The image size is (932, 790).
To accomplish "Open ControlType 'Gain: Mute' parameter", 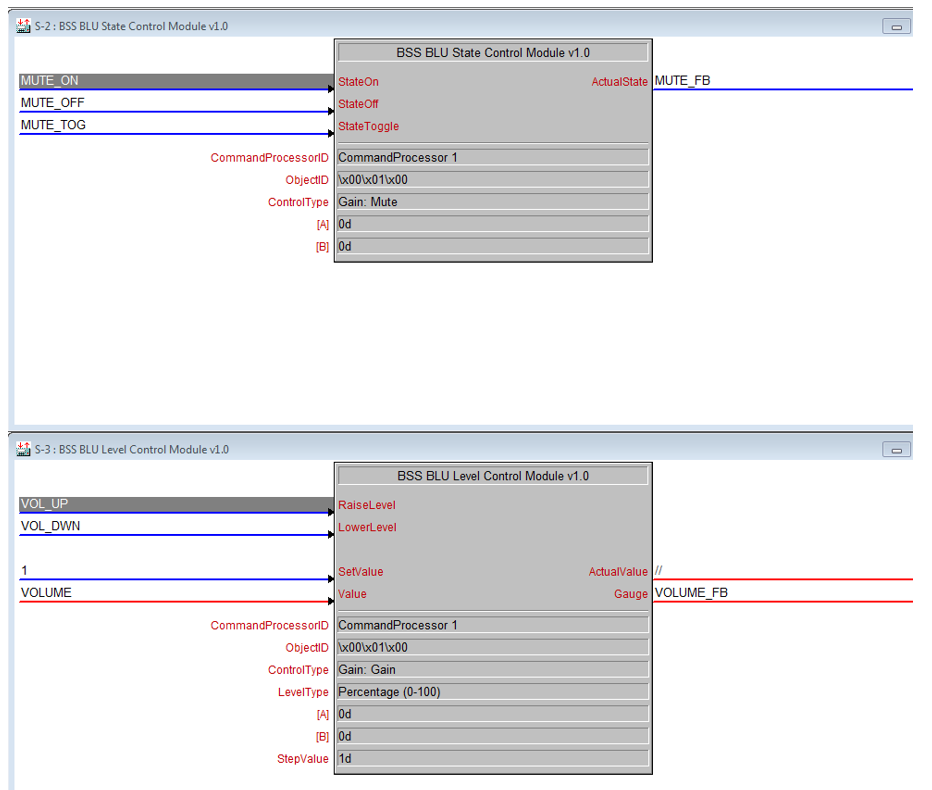I will point(492,202).
